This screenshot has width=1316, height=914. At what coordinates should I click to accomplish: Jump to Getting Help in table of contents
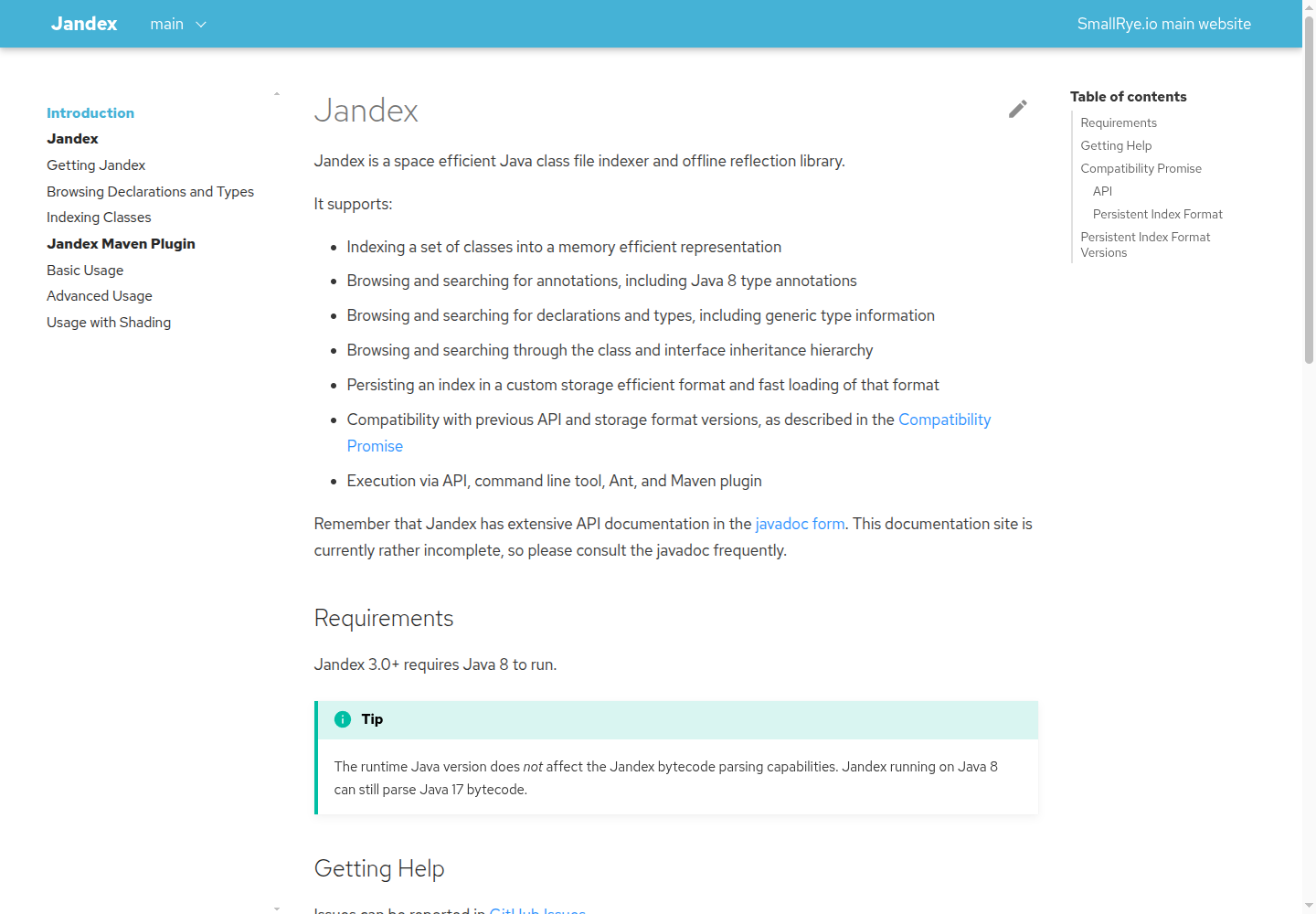tap(1116, 145)
